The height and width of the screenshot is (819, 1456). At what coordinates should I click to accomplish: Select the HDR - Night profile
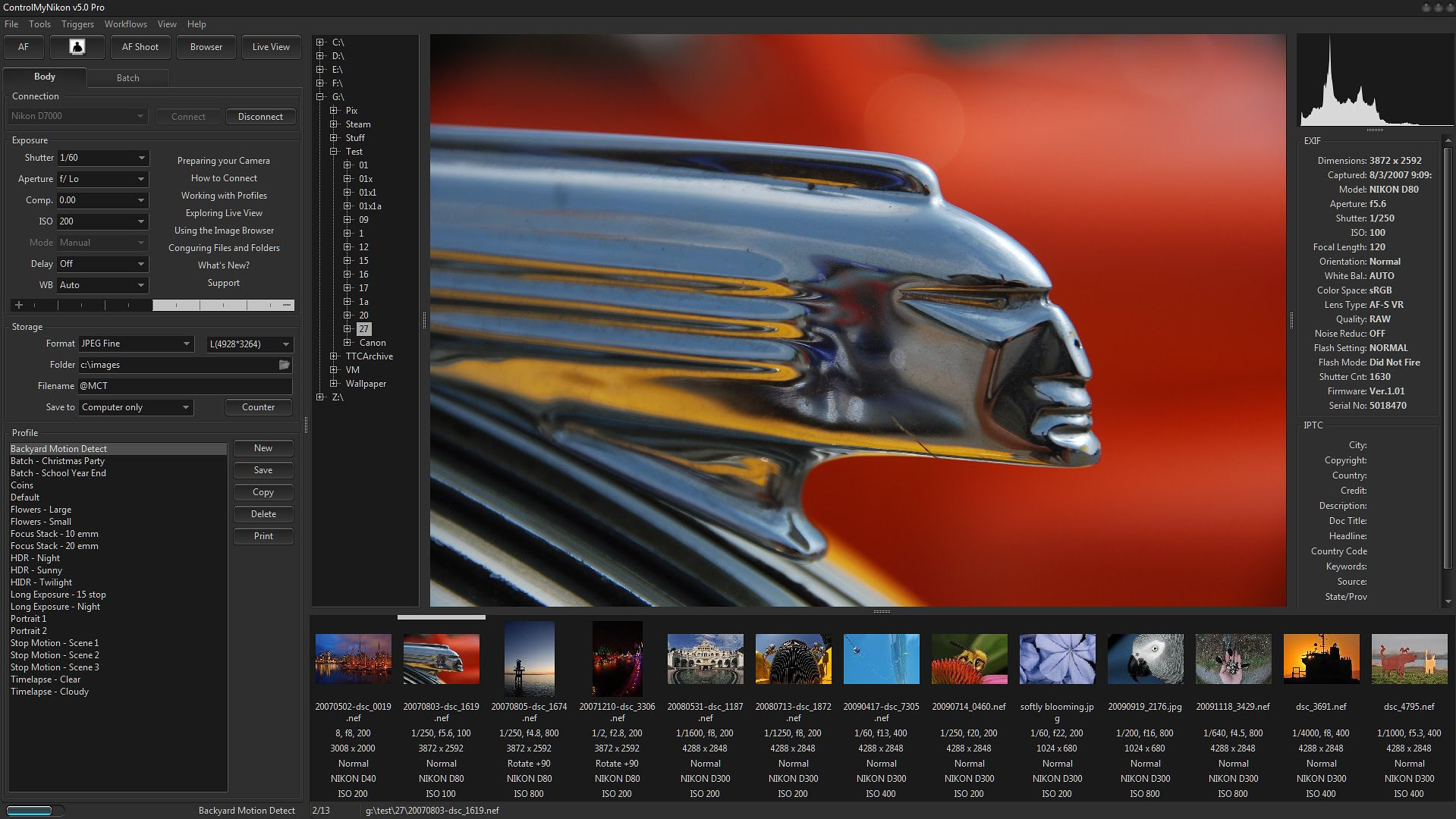tap(35, 558)
